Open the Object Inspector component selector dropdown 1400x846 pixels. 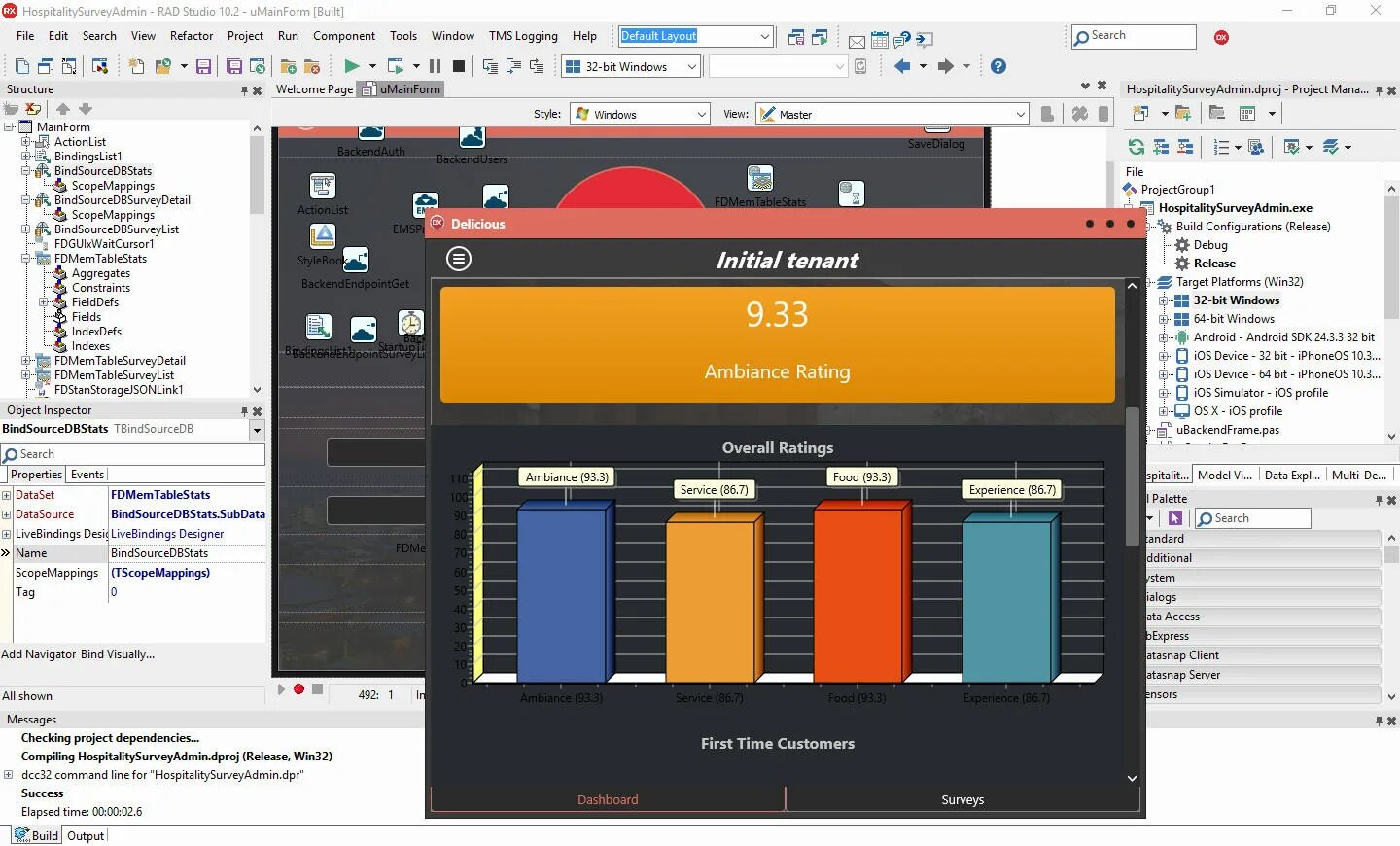click(257, 429)
